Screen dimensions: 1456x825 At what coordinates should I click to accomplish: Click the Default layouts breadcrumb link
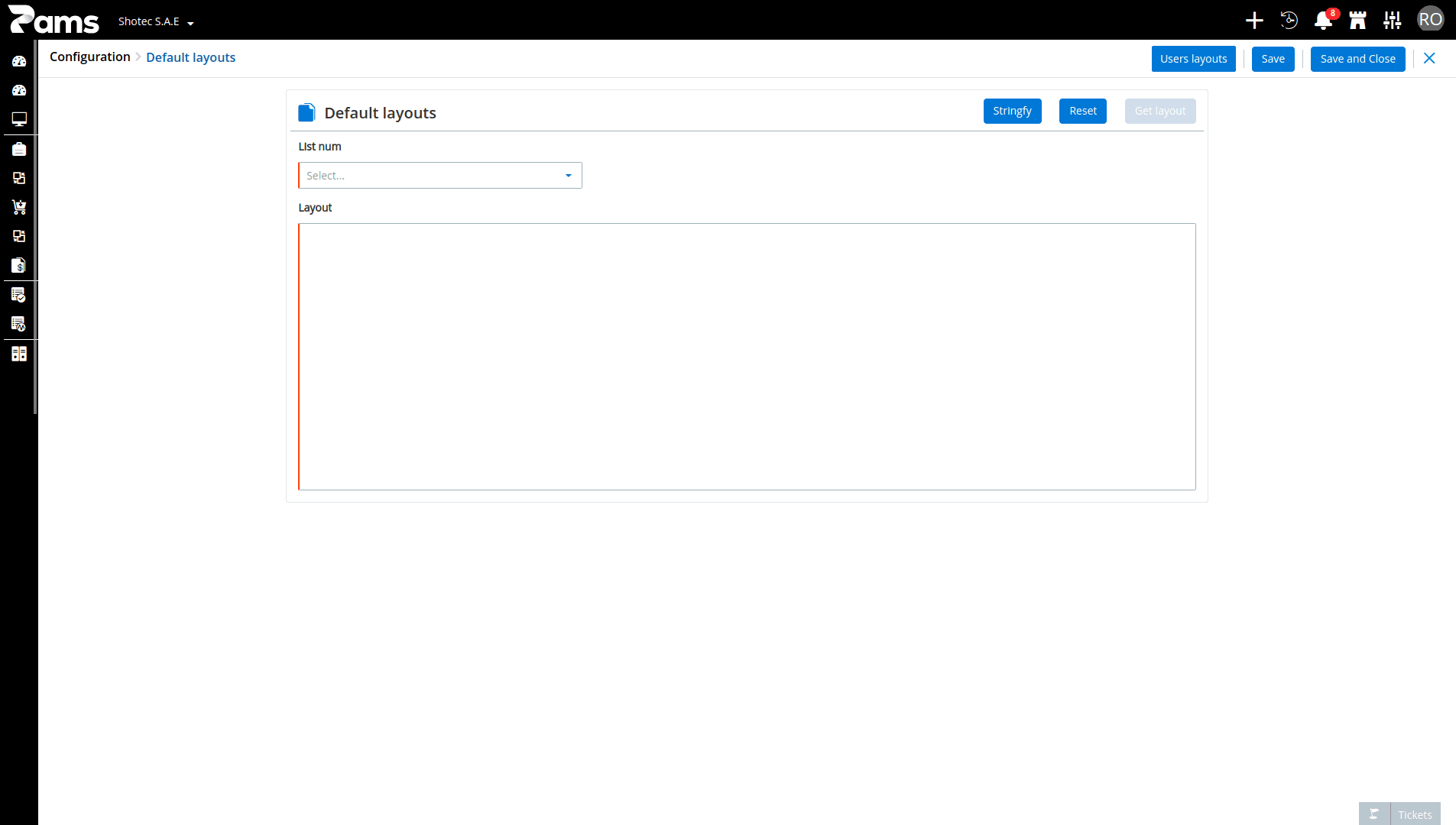[x=190, y=57]
